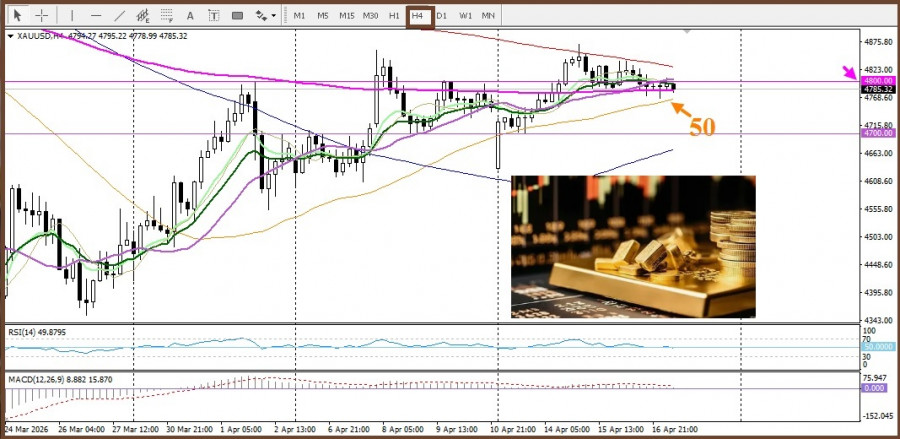This screenshot has width=900, height=439.
Task: Switch chart to M15 timeframe
Action: pos(347,15)
